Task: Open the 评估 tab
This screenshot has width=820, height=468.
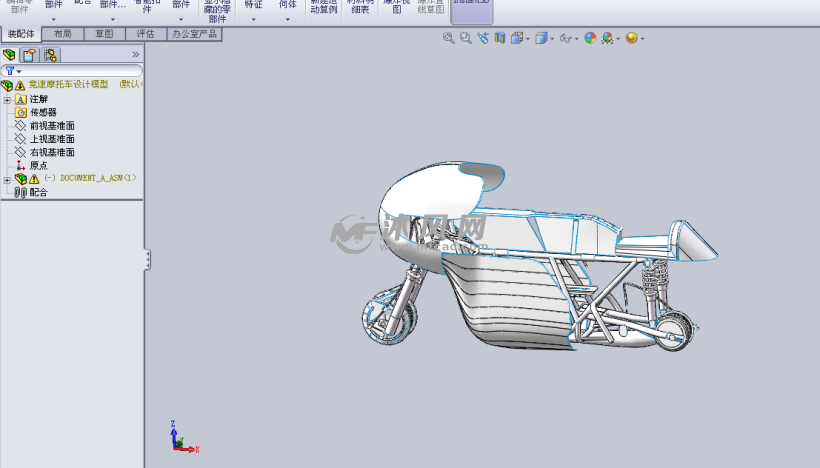Action: (x=145, y=34)
